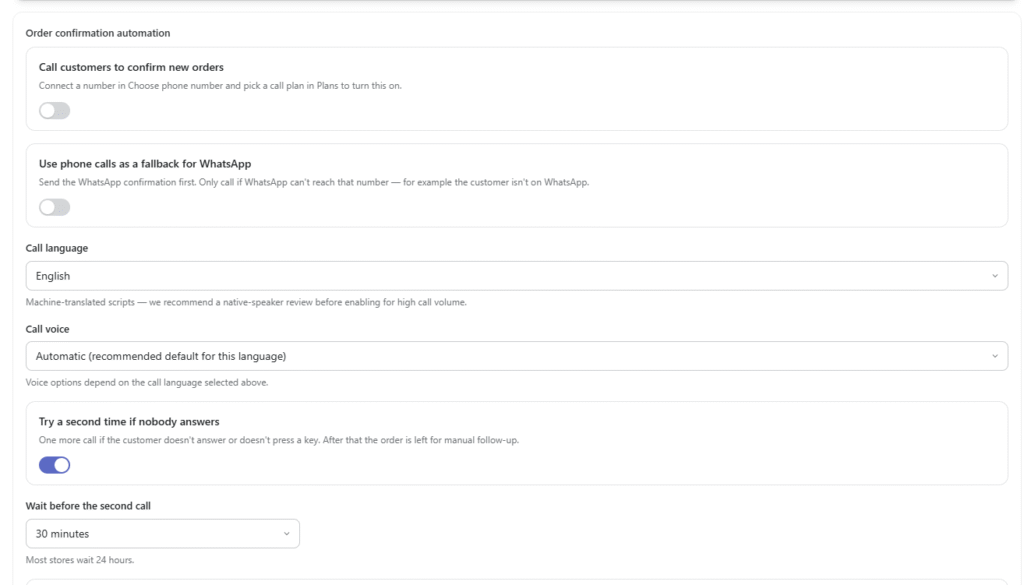This screenshot has height=585, width=1024.
Task: Click the Call customers to confirm new orders title
Action: click(x=131, y=67)
